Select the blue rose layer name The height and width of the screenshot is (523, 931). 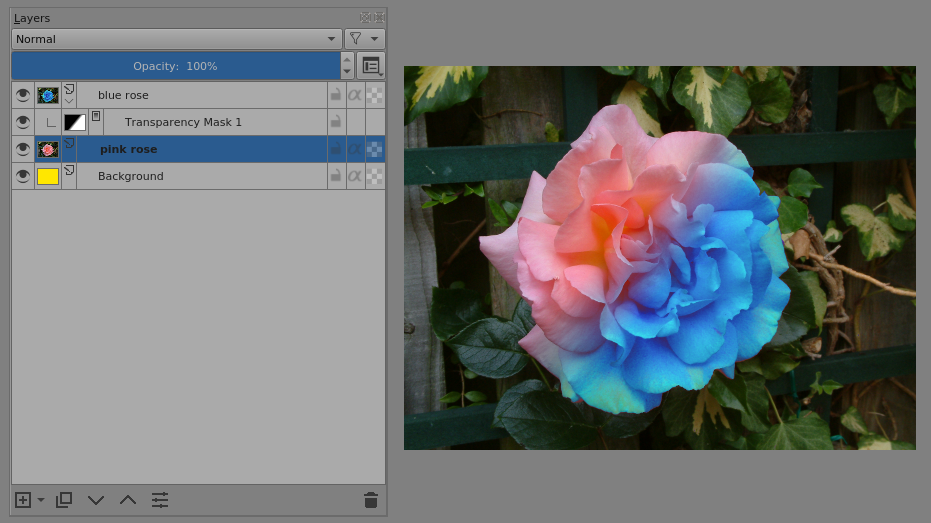(x=123, y=95)
